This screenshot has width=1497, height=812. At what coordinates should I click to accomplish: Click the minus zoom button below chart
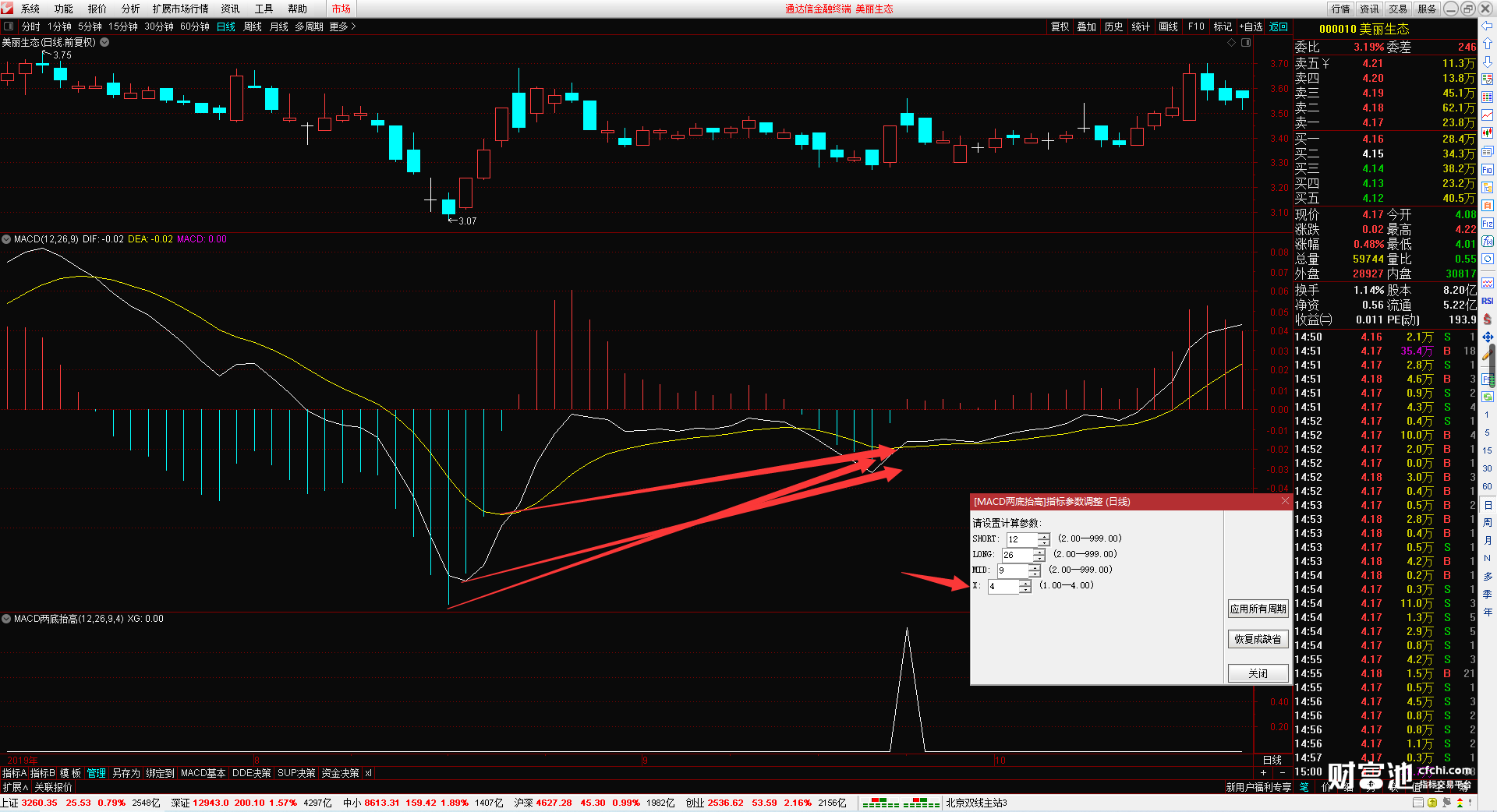point(1282,773)
